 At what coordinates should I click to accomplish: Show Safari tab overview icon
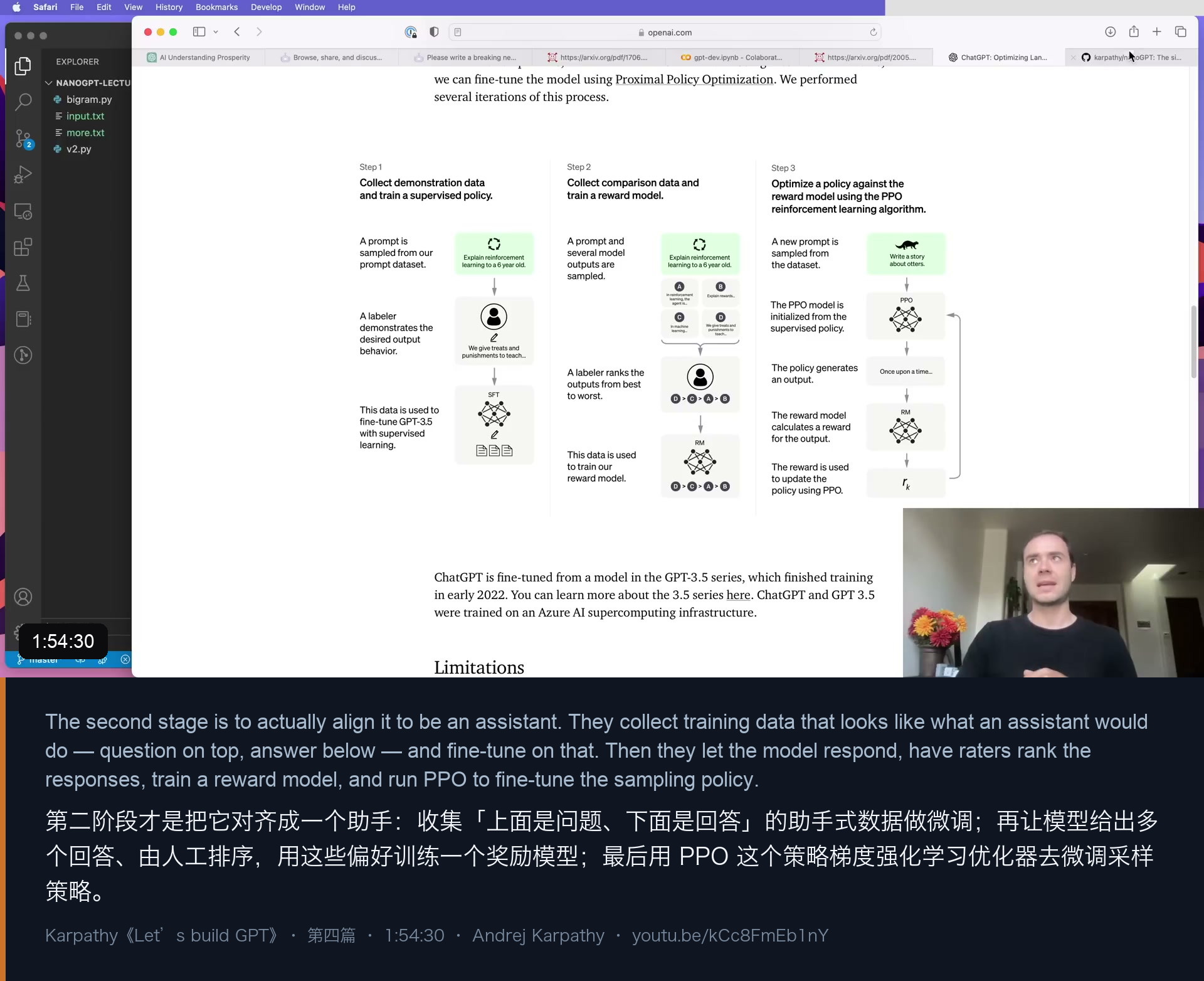(1181, 32)
